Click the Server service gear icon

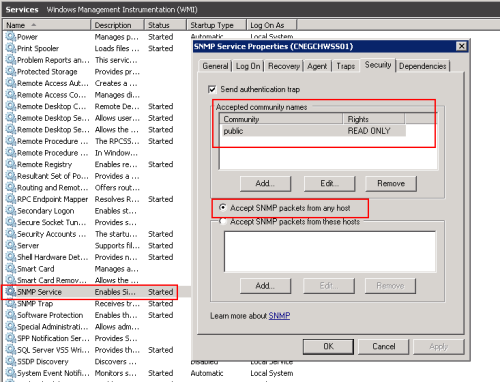[x=11, y=245]
